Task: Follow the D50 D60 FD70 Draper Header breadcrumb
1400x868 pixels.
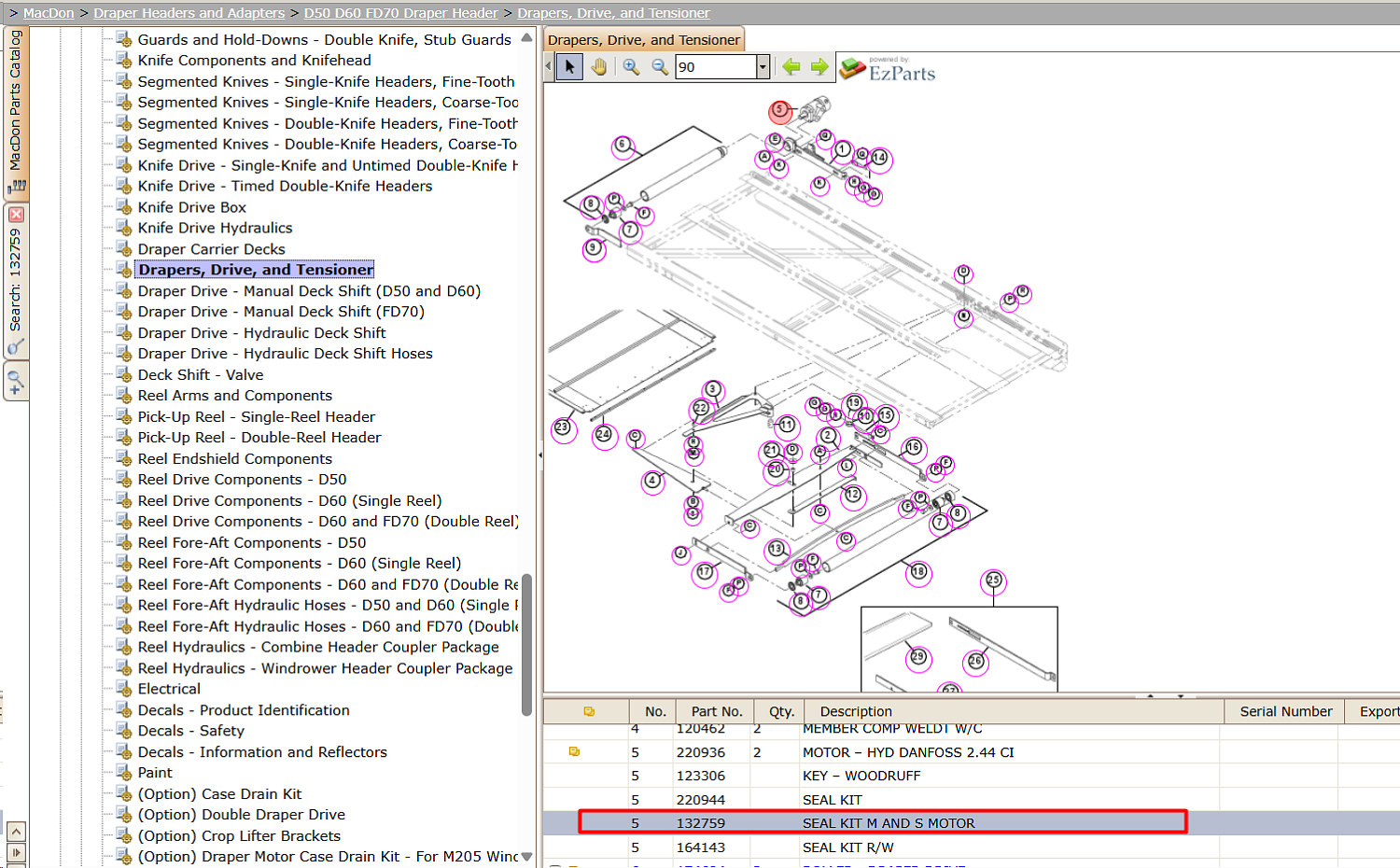Action: pos(400,13)
